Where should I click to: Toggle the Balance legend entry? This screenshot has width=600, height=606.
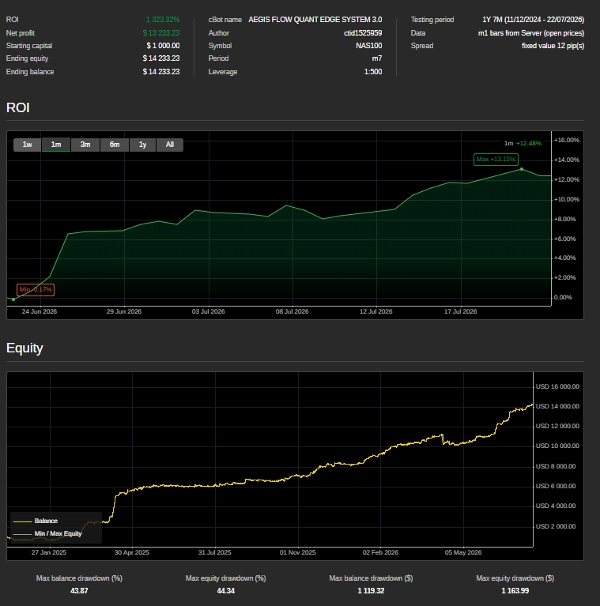click(36, 521)
